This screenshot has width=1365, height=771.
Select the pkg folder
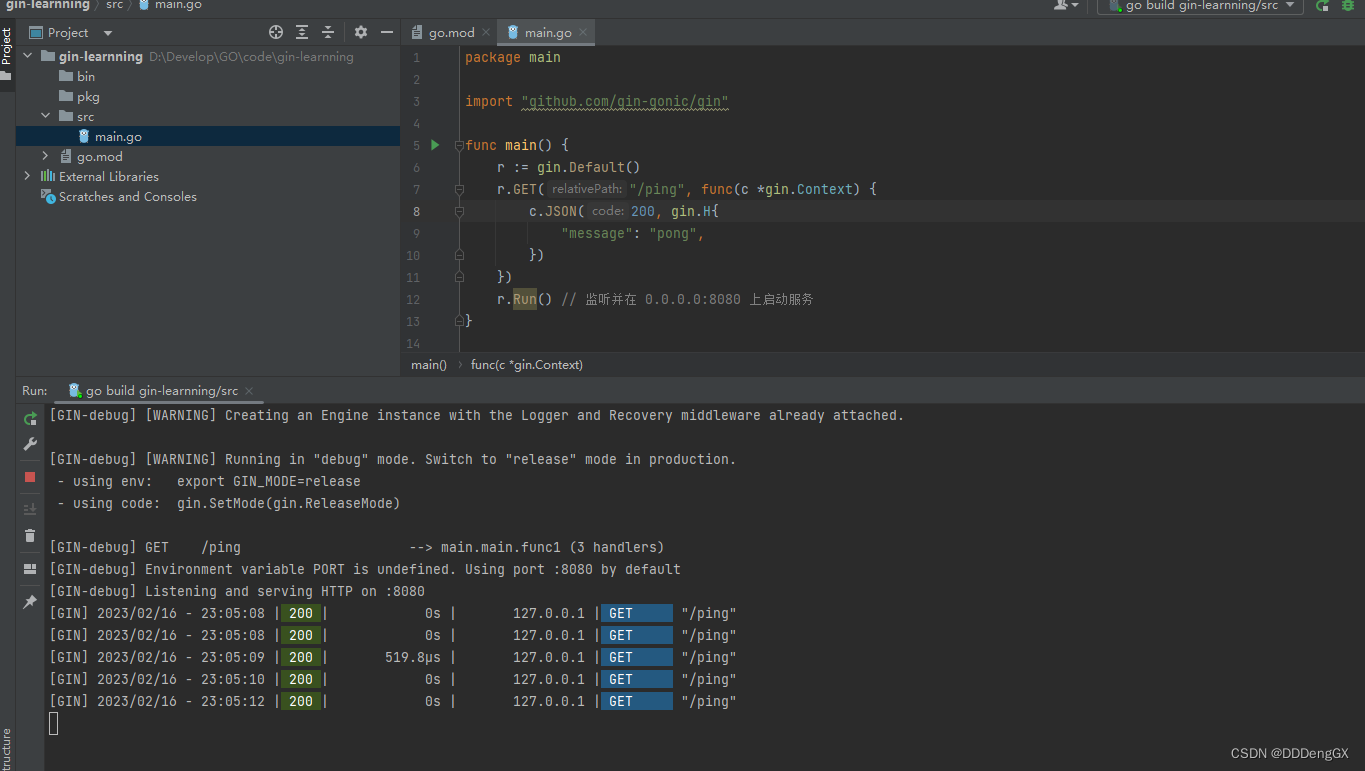coord(88,97)
